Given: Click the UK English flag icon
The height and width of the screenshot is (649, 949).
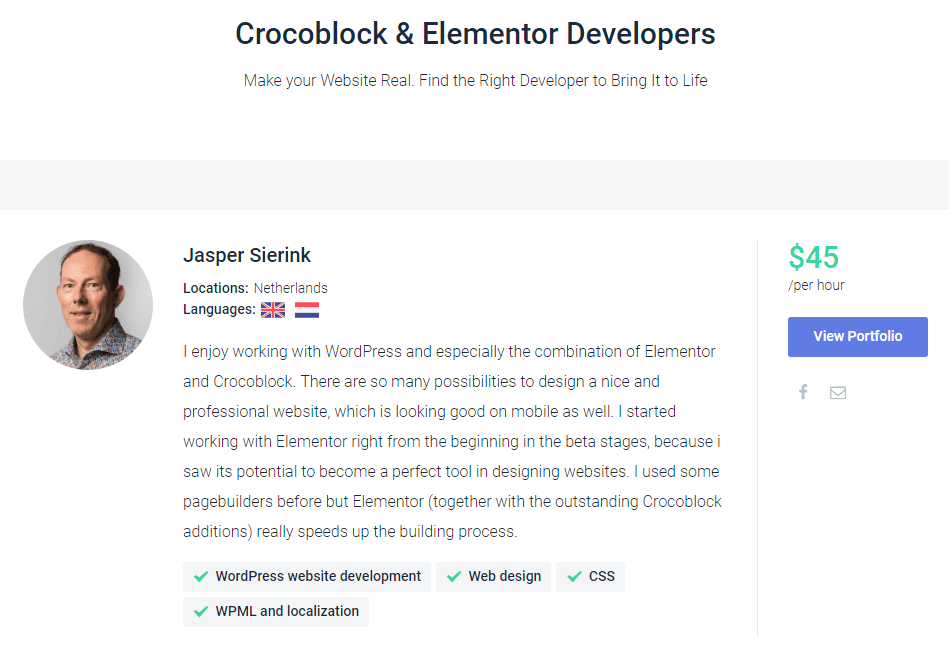Looking at the screenshot, I should click(273, 310).
